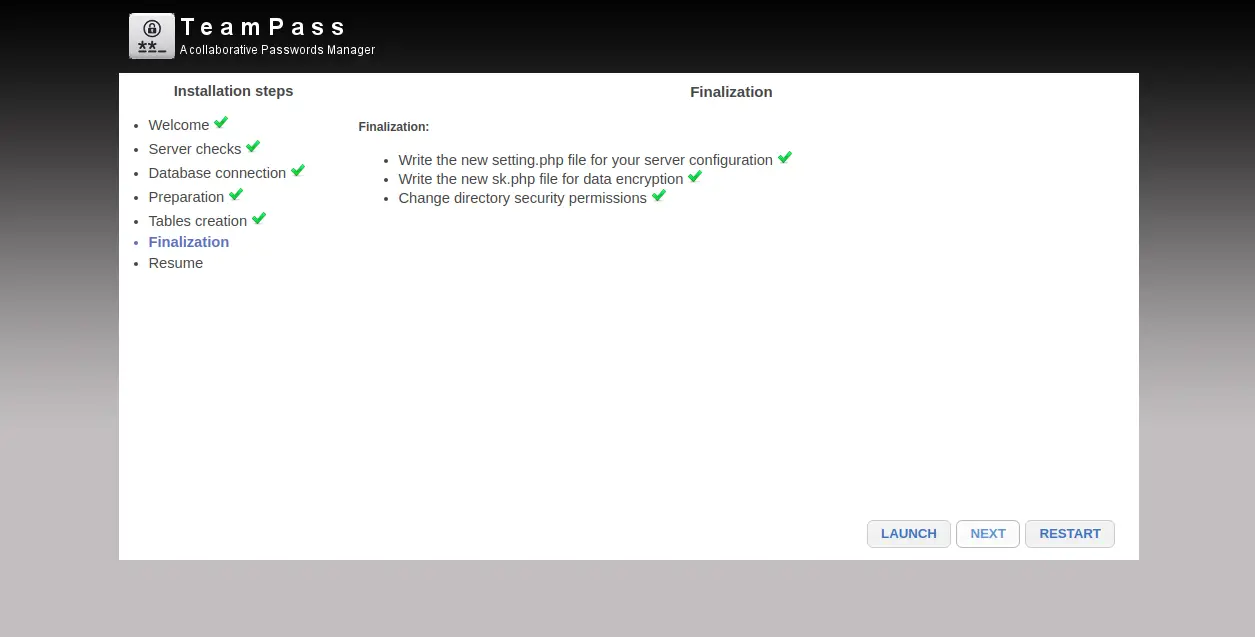Select the Resume step in sidebar
Image resolution: width=1255 pixels, height=637 pixels.
click(x=176, y=263)
